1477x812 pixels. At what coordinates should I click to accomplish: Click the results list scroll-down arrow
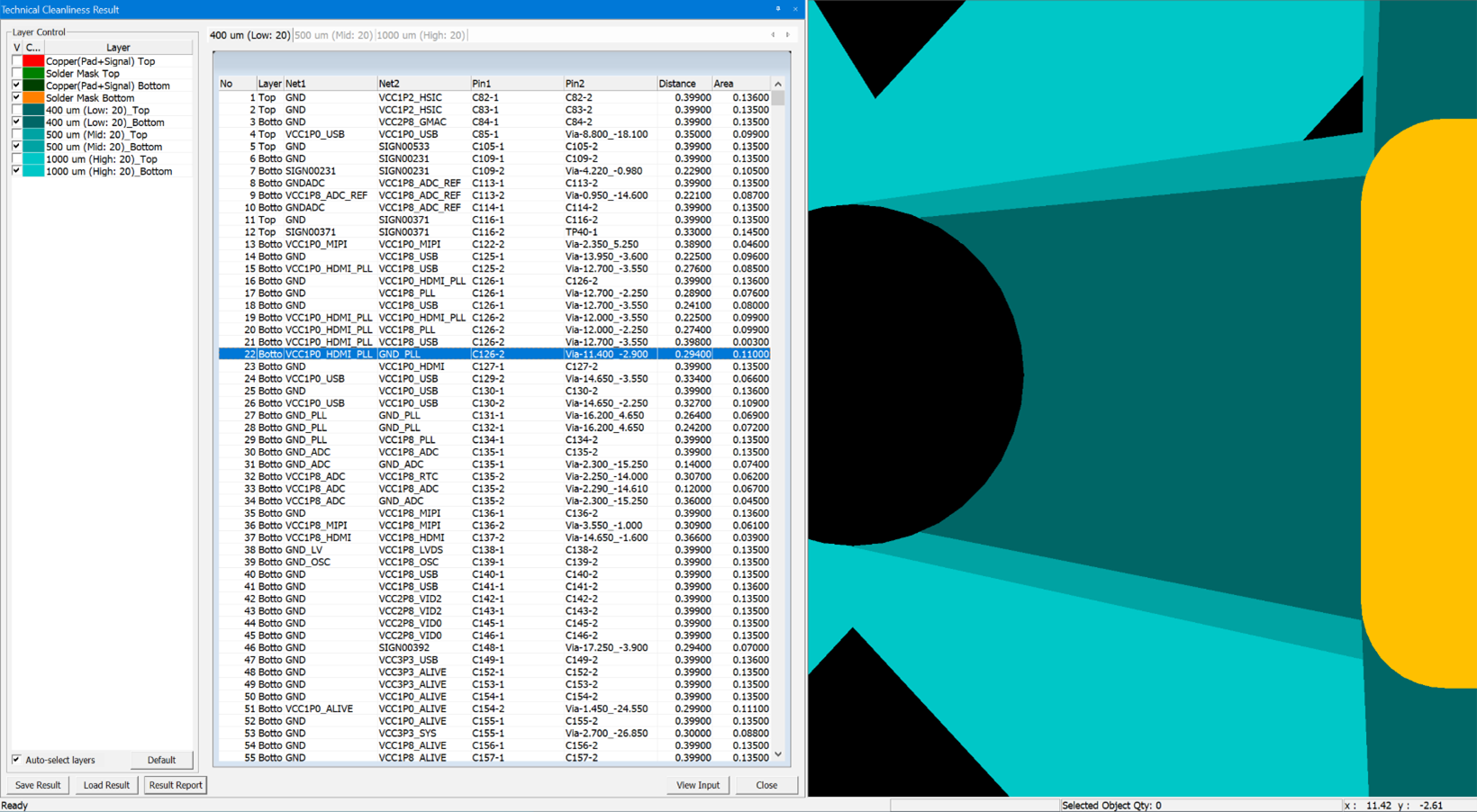tap(778, 755)
